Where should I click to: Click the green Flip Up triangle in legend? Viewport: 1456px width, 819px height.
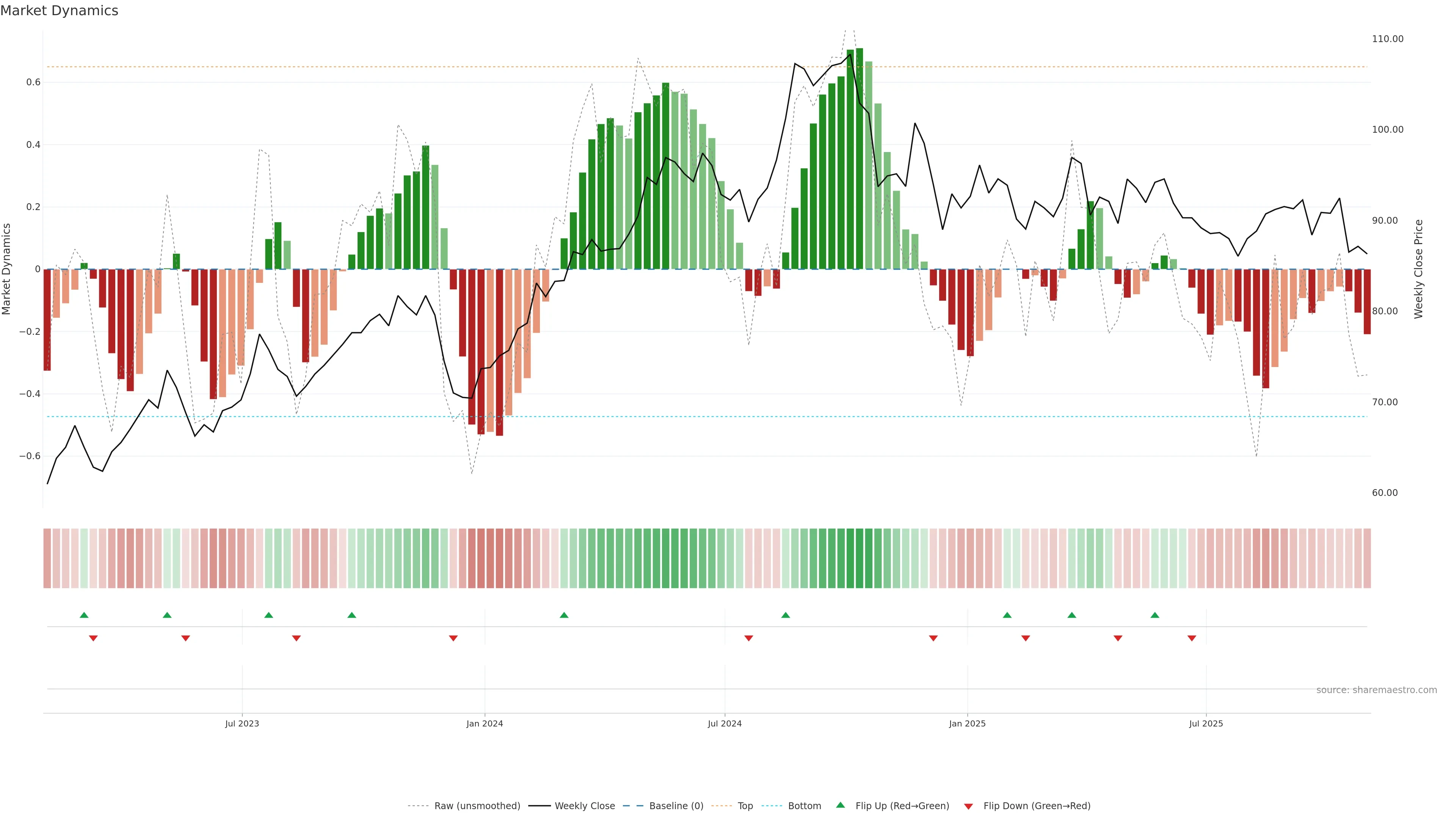pyautogui.click(x=840, y=805)
